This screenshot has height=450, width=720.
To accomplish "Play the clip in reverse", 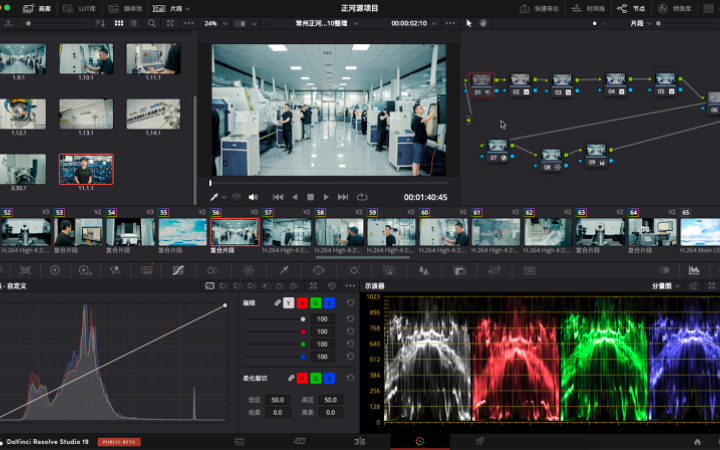I will click(295, 197).
